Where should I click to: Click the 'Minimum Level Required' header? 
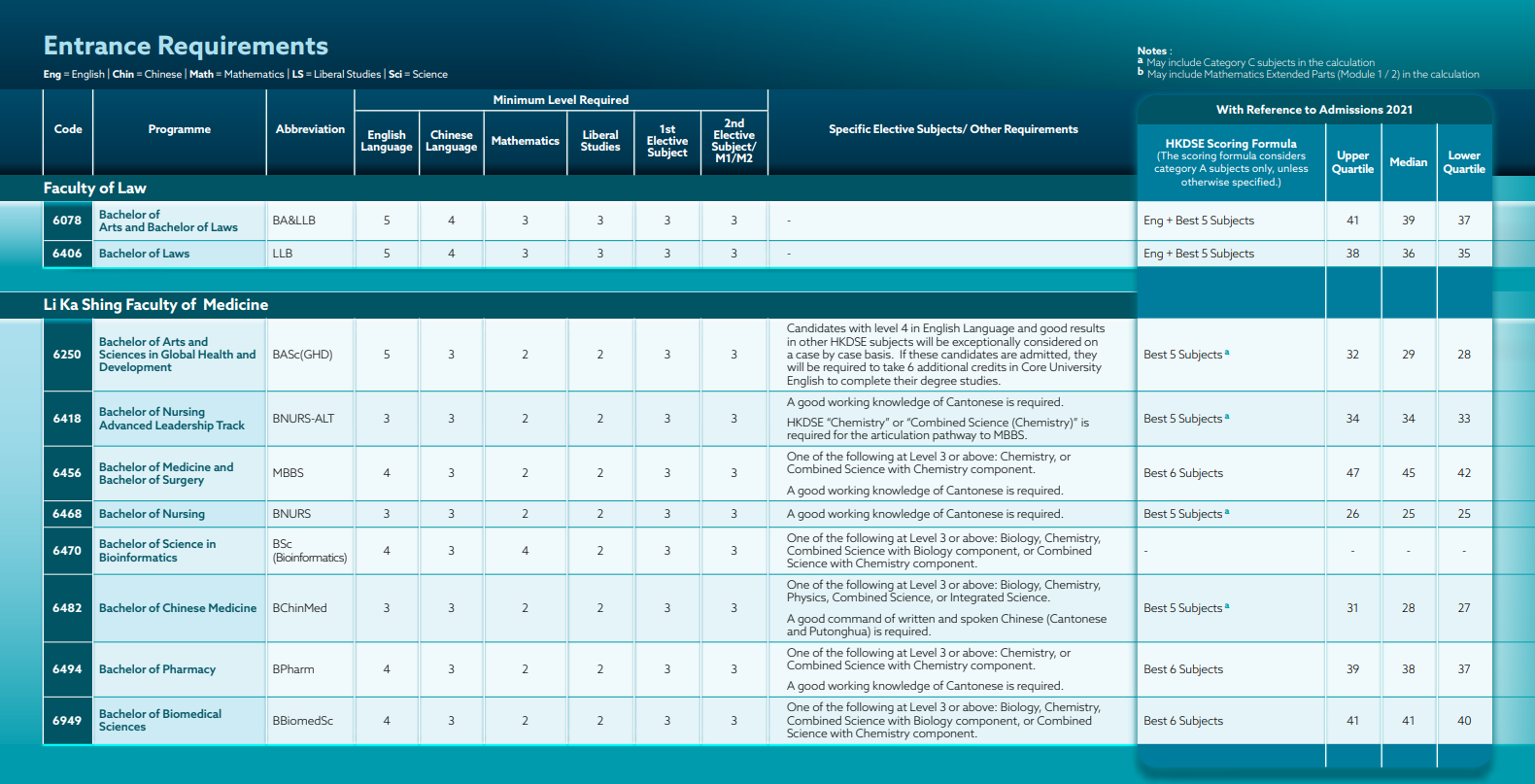(561, 100)
